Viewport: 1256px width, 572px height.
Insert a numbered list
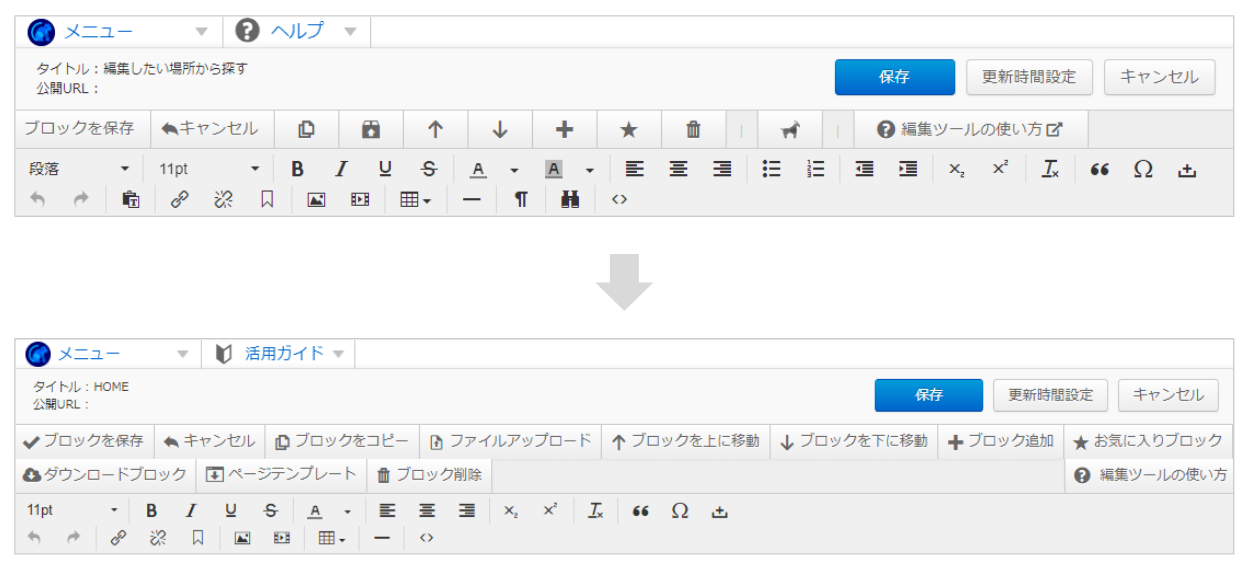[816, 169]
